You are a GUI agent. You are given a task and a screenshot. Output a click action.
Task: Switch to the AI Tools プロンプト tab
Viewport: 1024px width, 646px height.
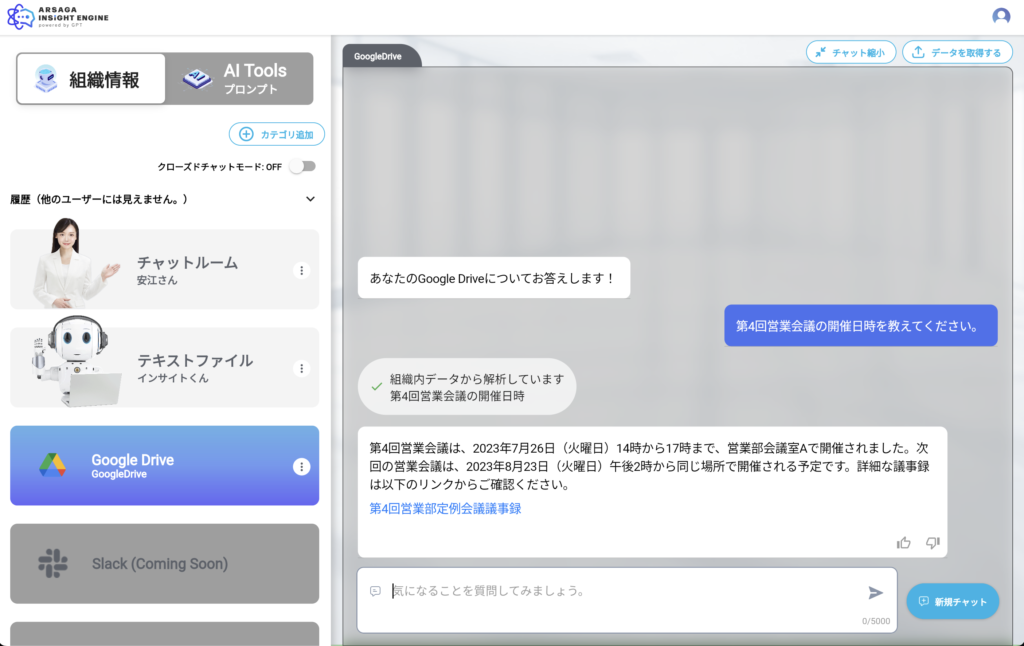(239, 79)
